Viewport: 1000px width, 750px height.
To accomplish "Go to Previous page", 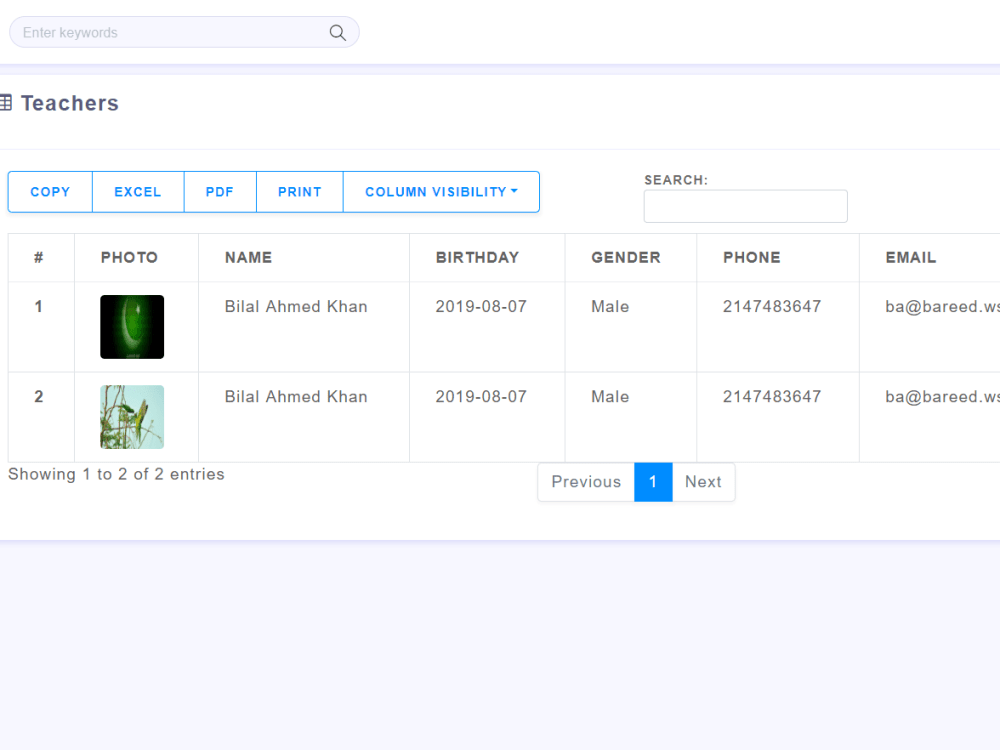I will tap(586, 482).
